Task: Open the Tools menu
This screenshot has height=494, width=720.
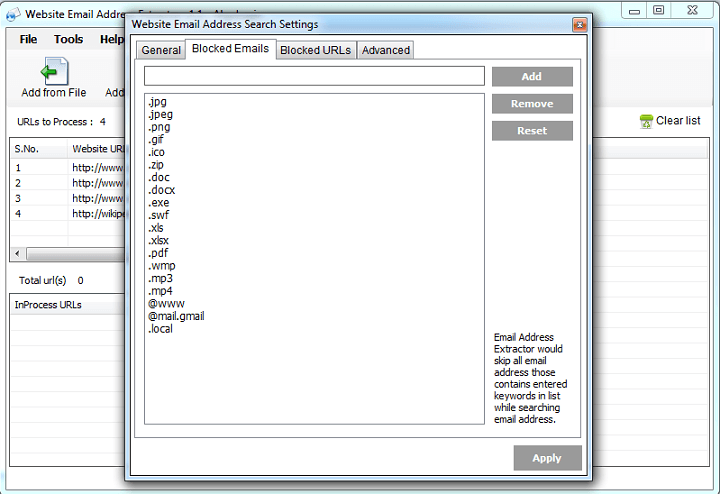Action: pos(68,39)
